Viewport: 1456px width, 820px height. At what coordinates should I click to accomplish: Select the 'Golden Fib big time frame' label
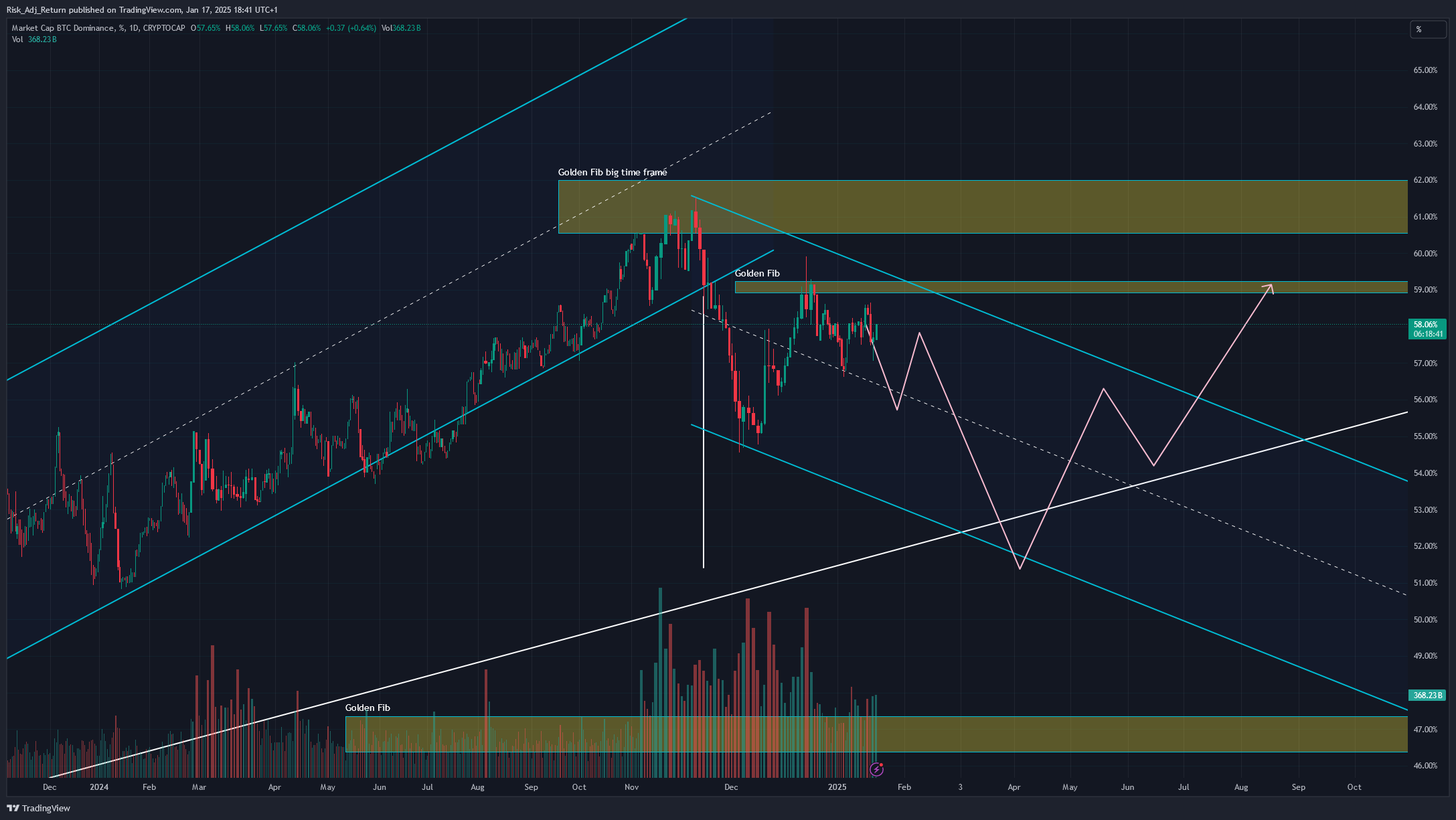613,172
